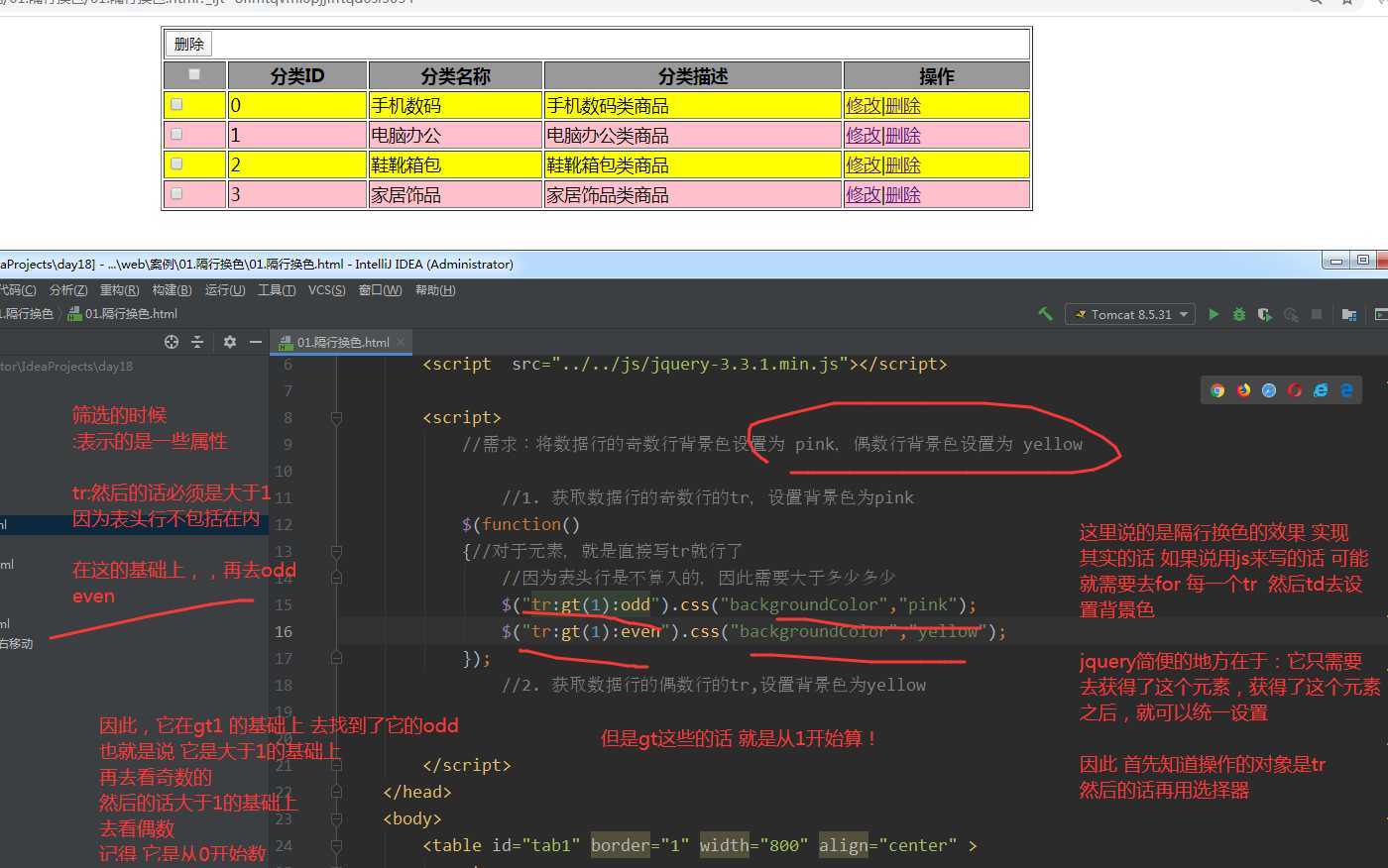Click the <table id="tab1" code line
Image resolution: width=1388 pixels, height=868 pixels.
click(x=700, y=845)
